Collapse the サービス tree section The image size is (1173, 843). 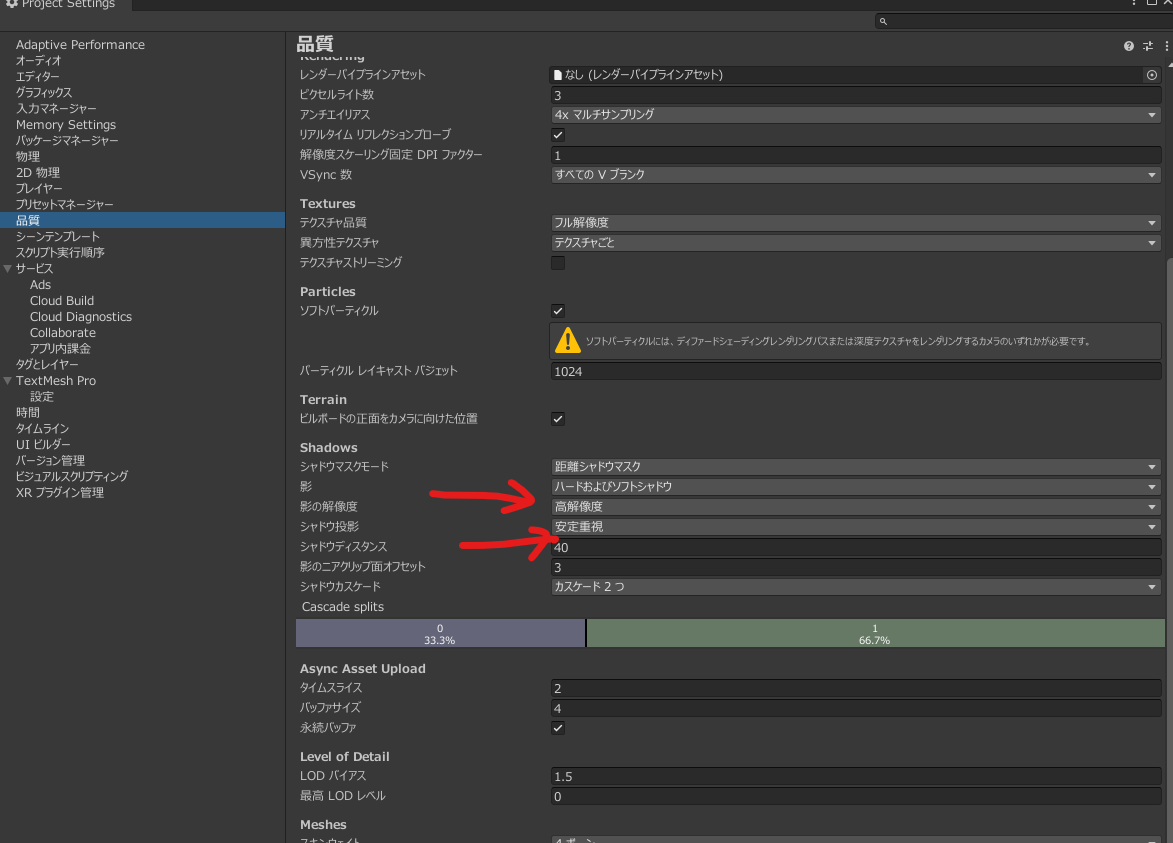(8, 268)
